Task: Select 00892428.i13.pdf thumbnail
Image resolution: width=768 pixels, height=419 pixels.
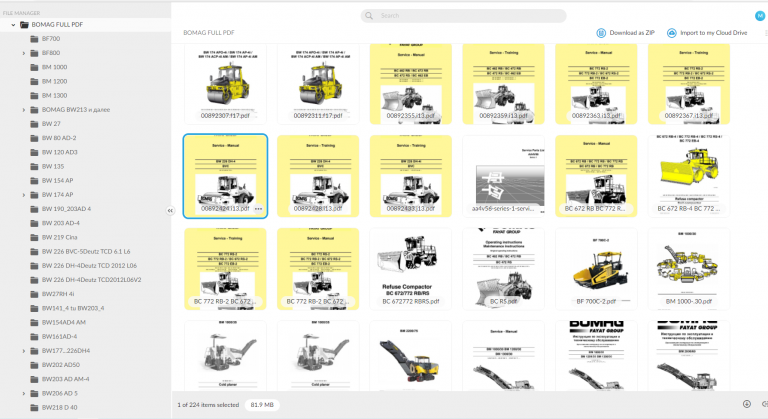Action: tap(318, 176)
